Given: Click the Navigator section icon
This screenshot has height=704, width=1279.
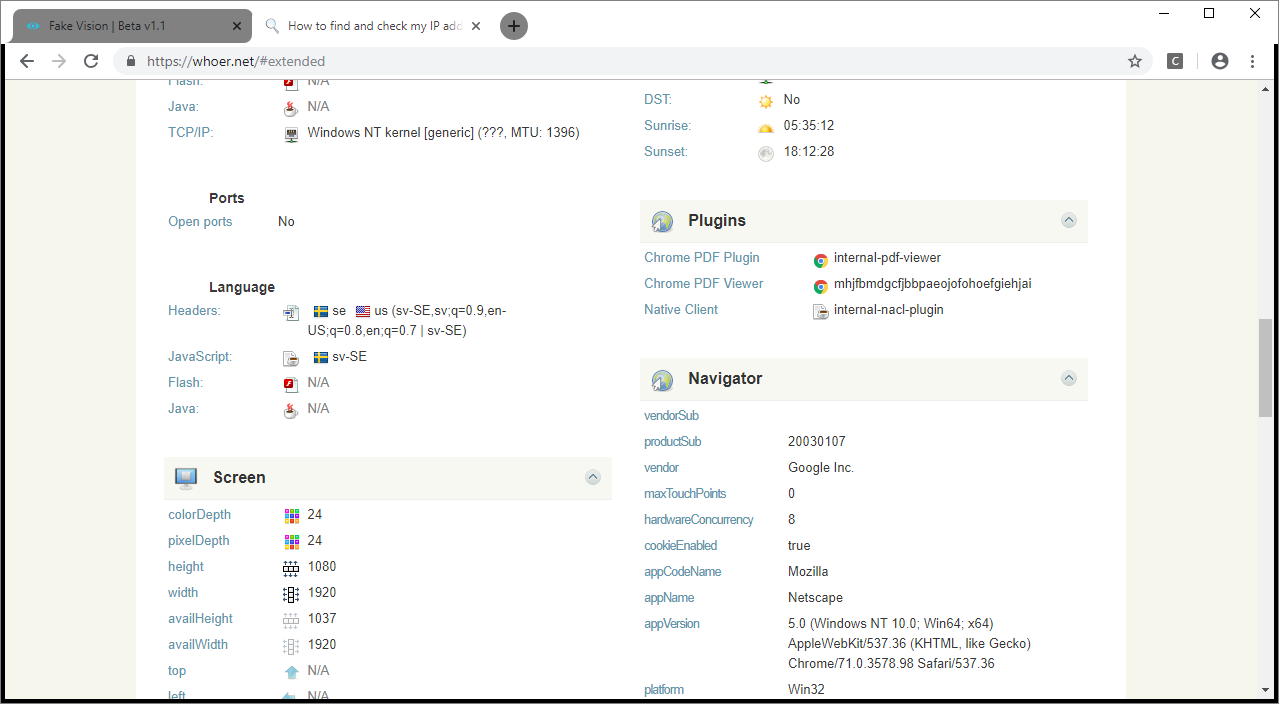Looking at the screenshot, I should pyautogui.click(x=662, y=379).
